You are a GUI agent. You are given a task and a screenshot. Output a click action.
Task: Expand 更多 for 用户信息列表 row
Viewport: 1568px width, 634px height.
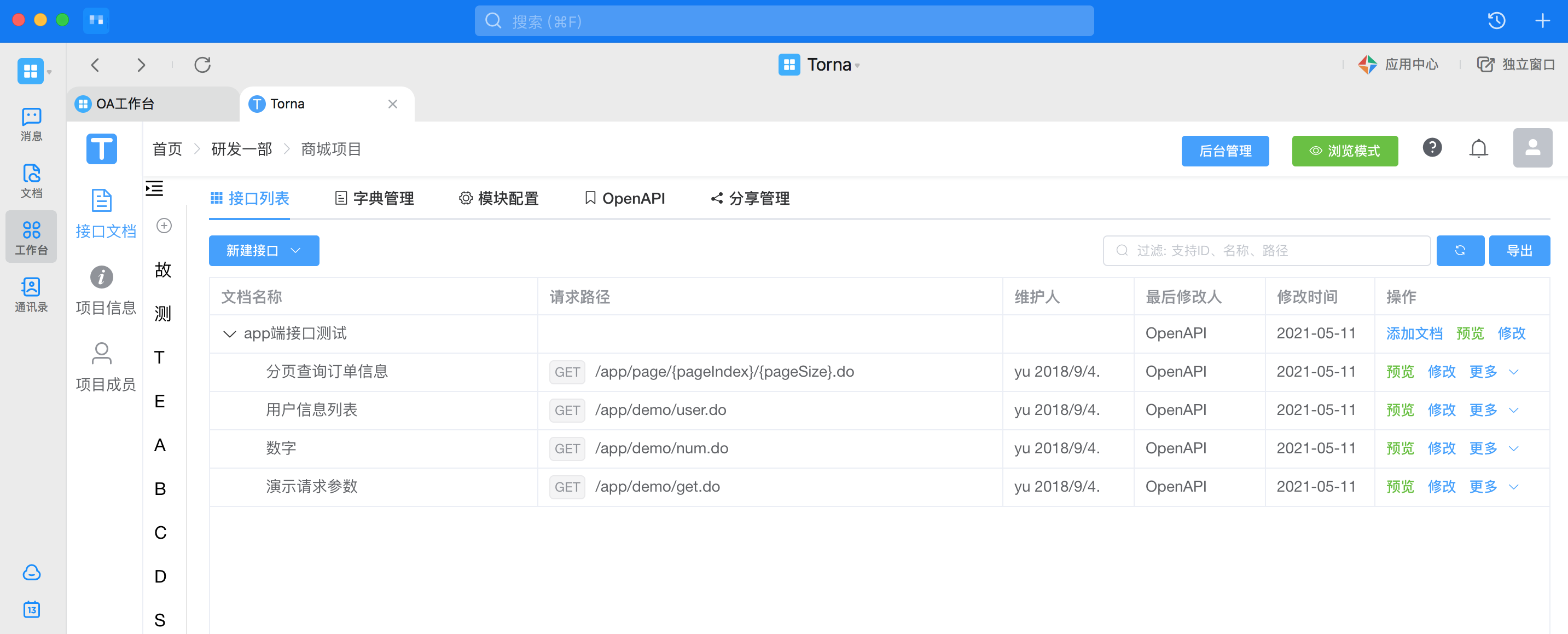(x=1493, y=410)
